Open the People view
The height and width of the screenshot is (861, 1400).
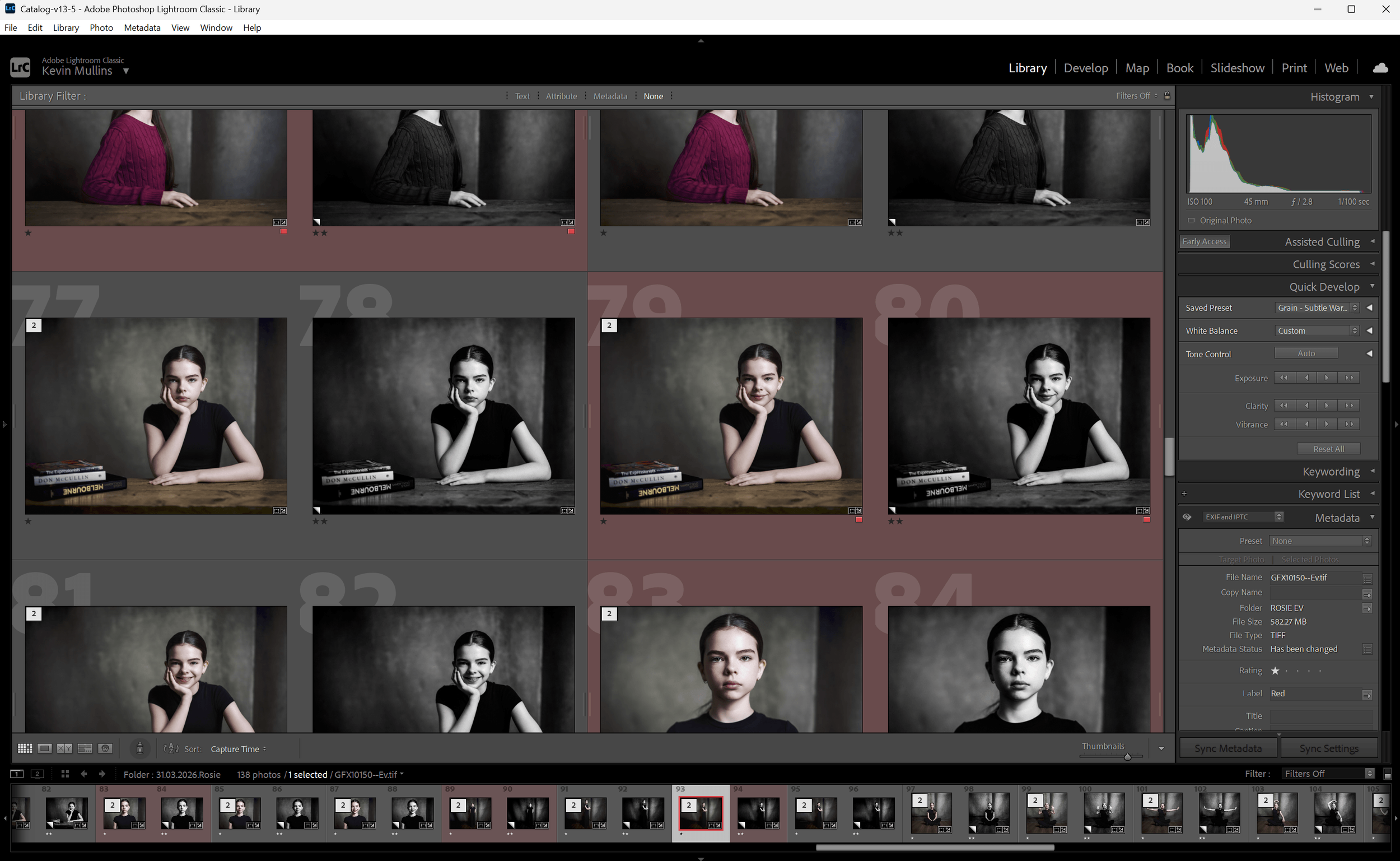click(105, 748)
